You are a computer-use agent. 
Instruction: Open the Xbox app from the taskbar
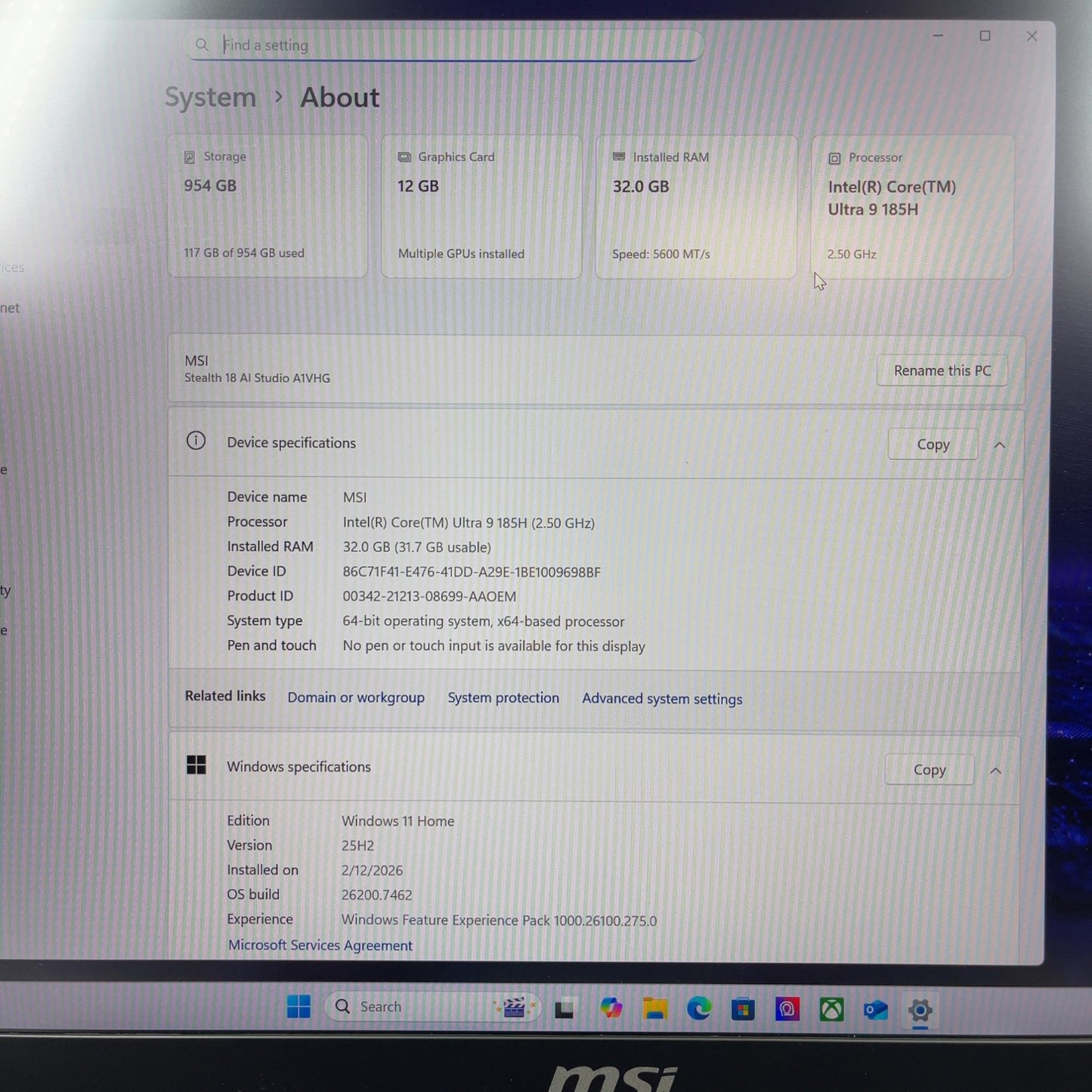831,1008
